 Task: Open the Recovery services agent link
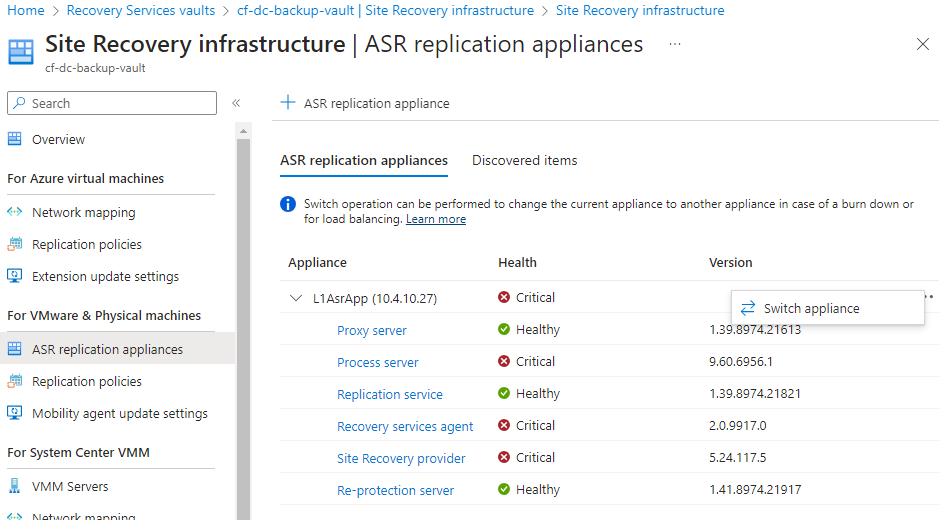click(x=405, y=426)
